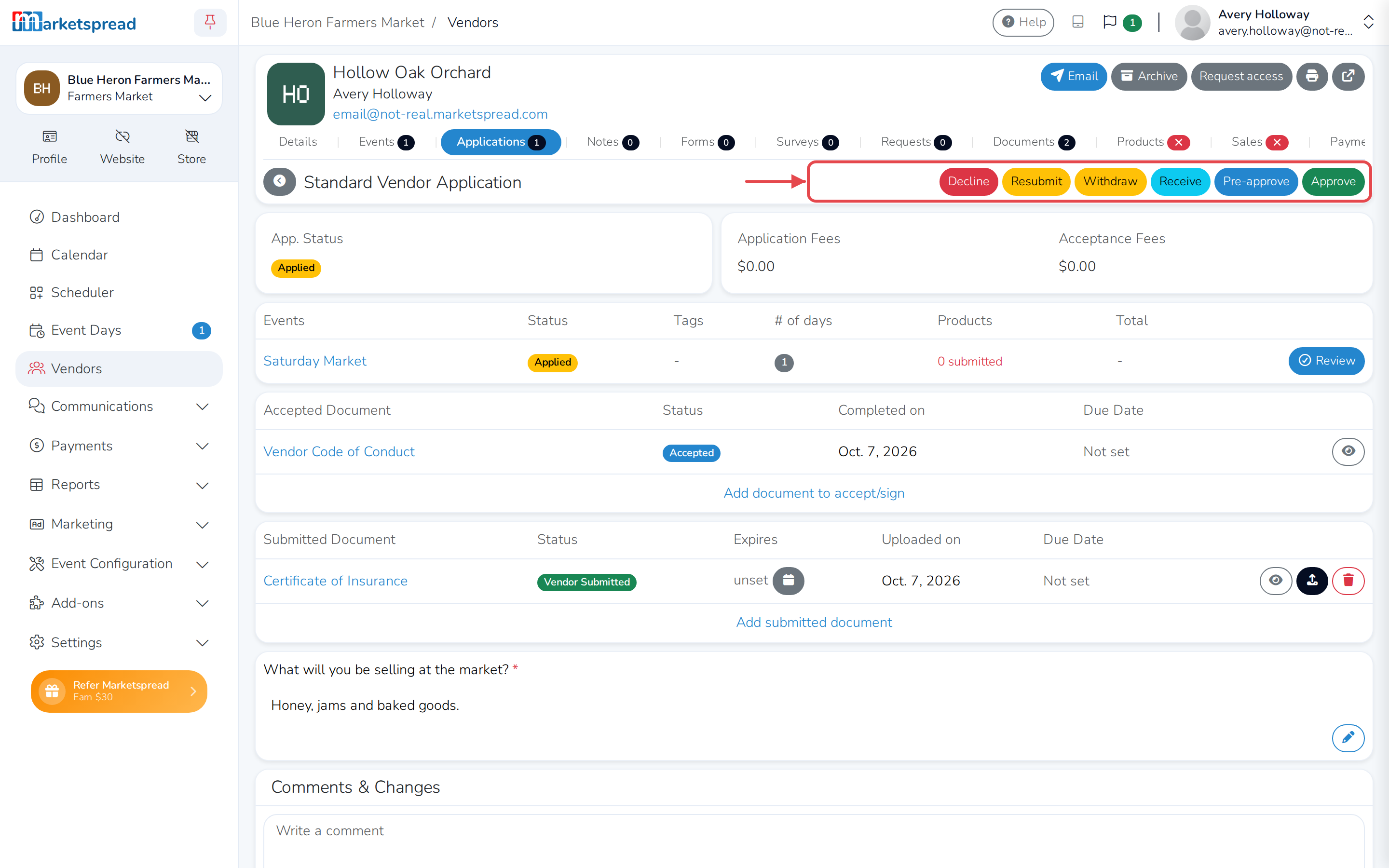Delete the Certificate of Insurance document
The height and width of the screenshot is (868, 1389).
[x=1348, y=581]
